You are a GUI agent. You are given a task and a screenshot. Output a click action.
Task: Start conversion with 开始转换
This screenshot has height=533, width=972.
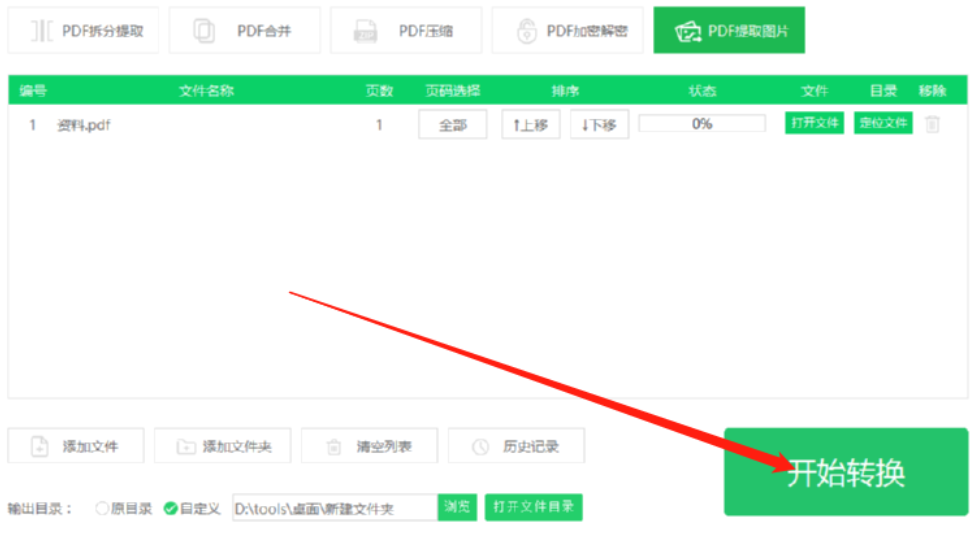click(846, 472)
